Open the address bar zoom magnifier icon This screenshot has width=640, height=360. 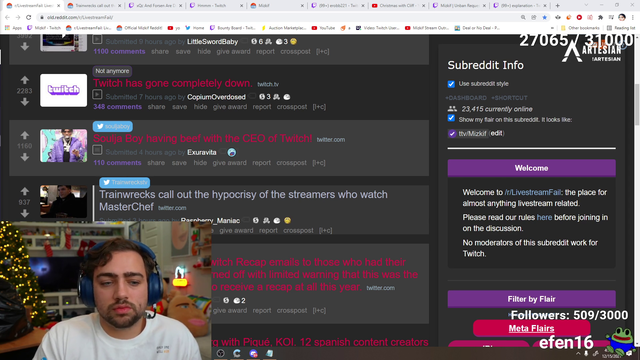[523, 17]
